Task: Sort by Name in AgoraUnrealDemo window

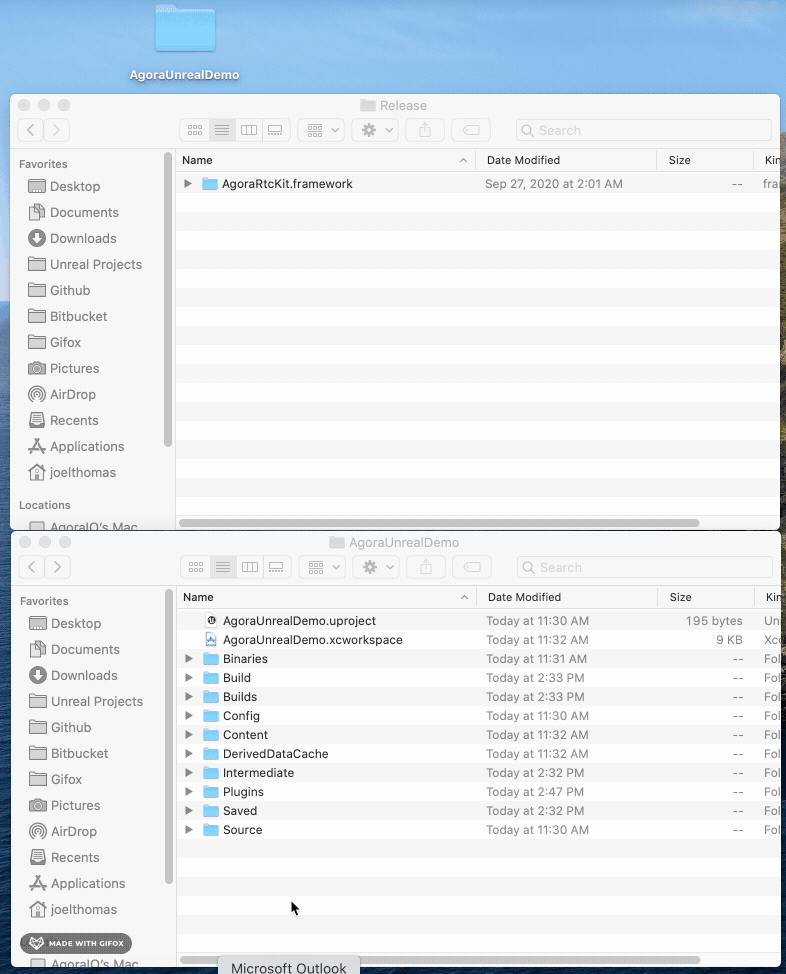Action: click(326, 597)
